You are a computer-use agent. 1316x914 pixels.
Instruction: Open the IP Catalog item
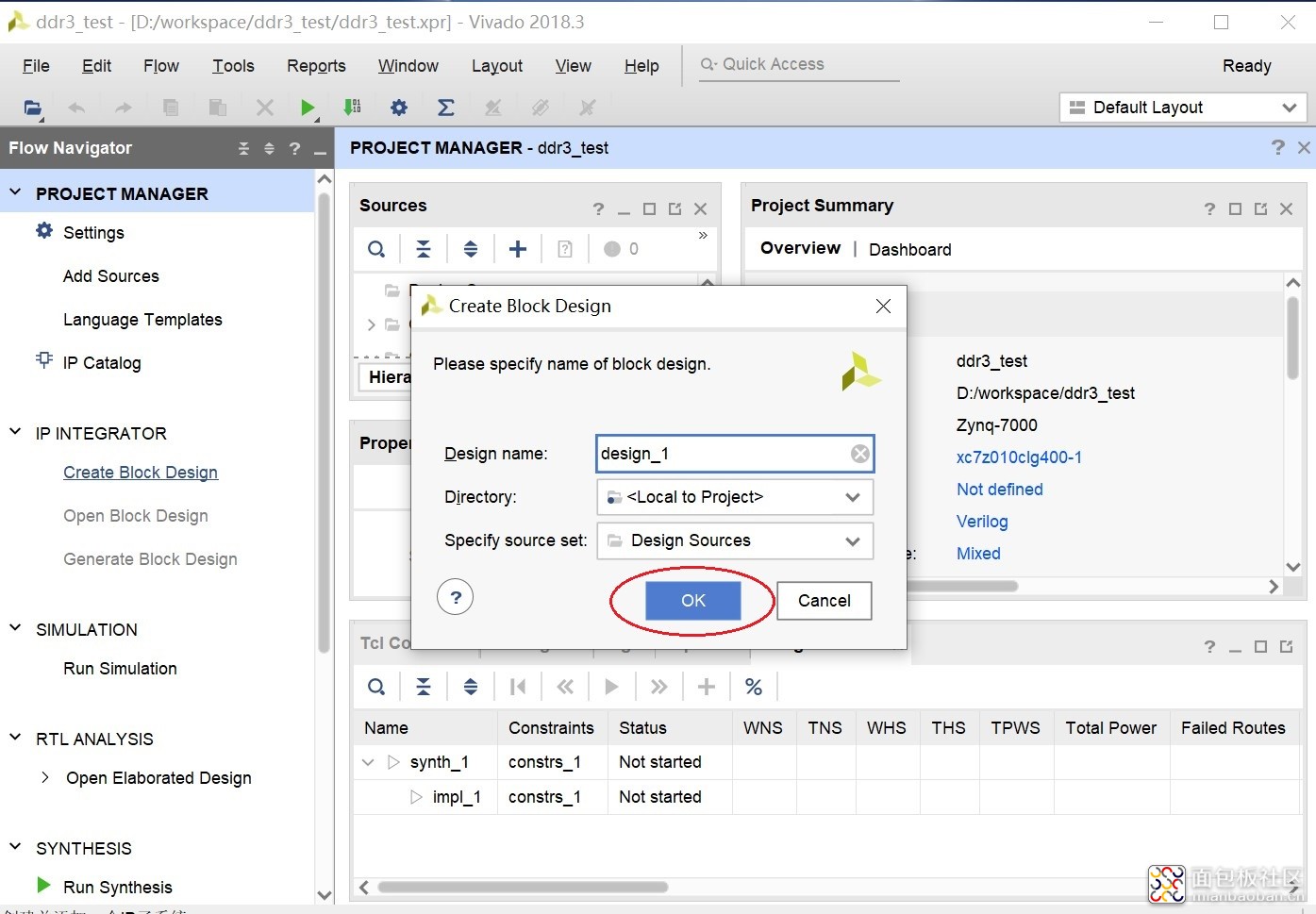tap(102, 363)
